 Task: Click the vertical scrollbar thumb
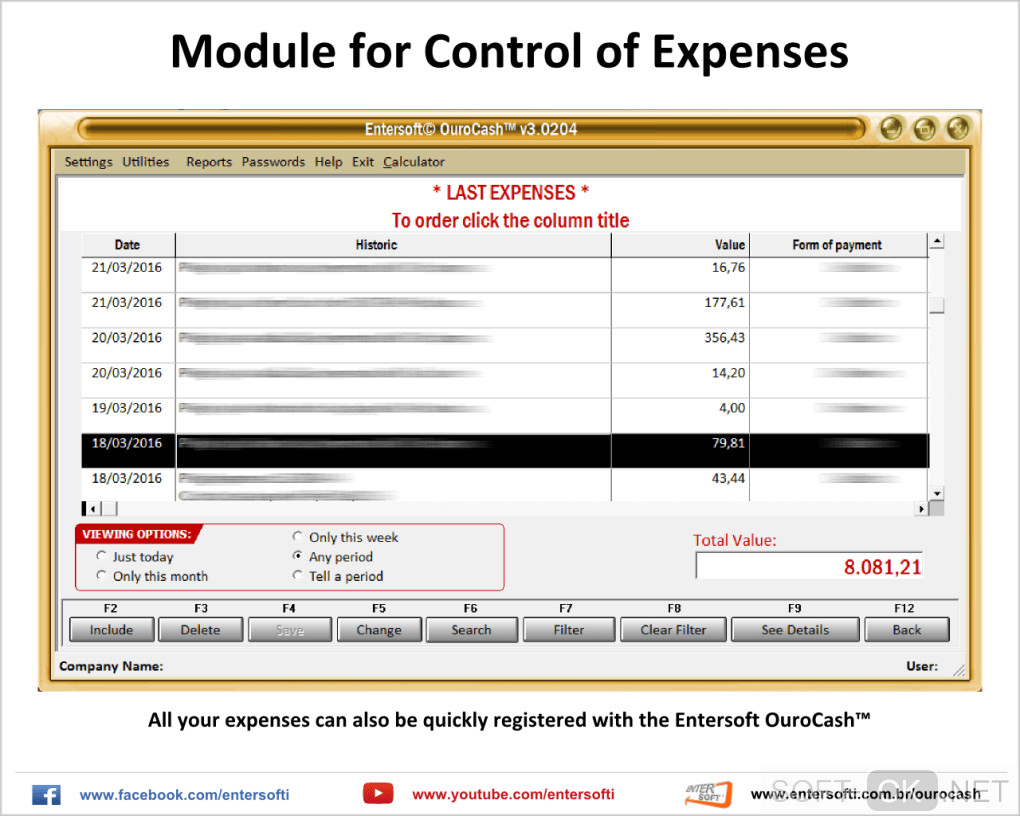click(x=937, y=305)
